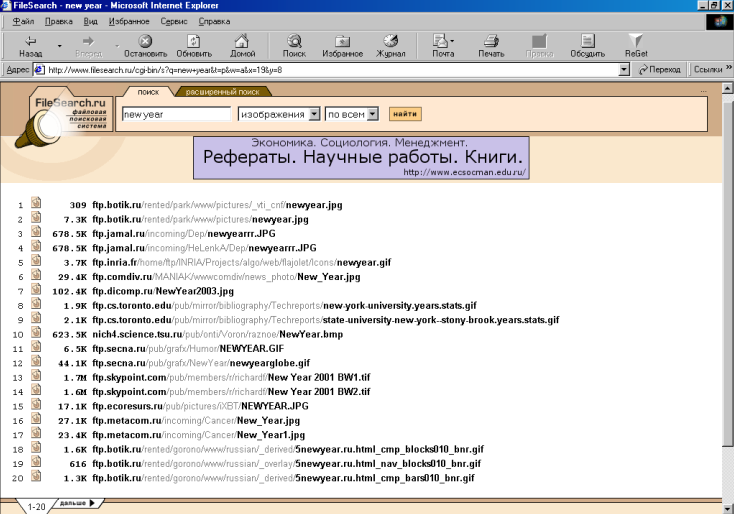Click file icon for result 3 newyearrr.JPG

coord(36,231)
